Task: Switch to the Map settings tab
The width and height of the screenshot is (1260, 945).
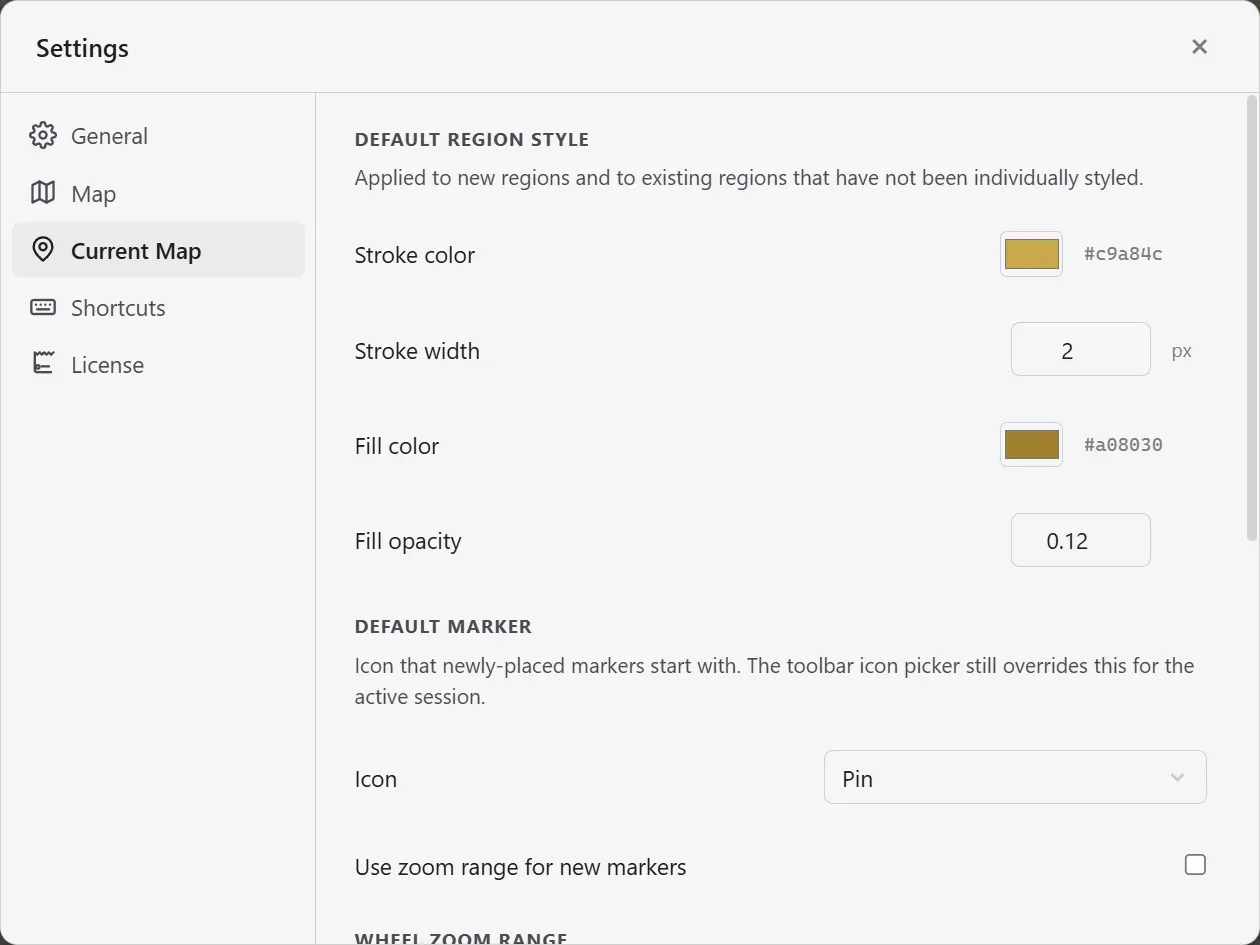Action: 158,193
